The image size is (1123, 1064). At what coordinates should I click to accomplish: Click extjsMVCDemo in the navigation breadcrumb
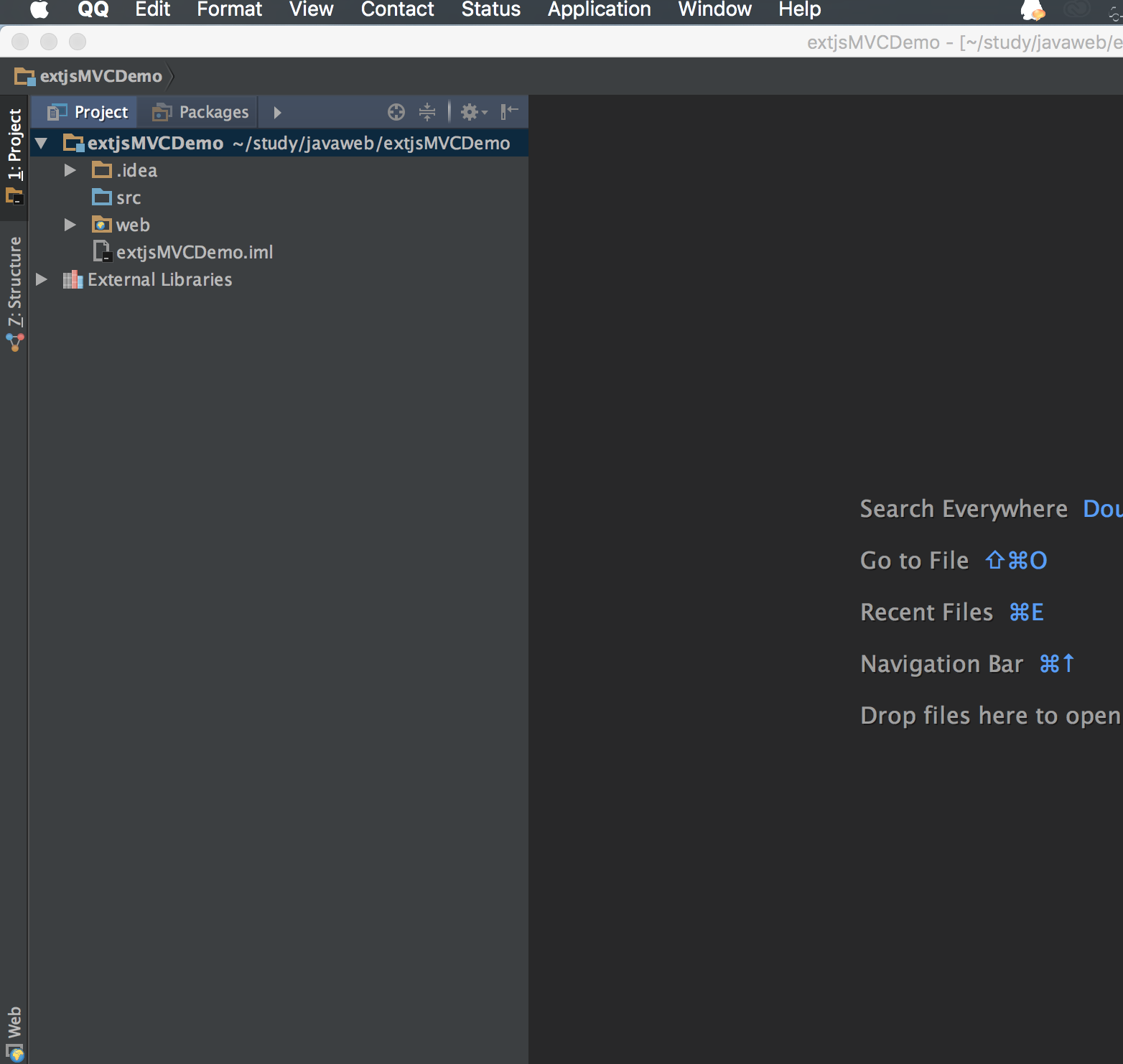coord(101,76)
